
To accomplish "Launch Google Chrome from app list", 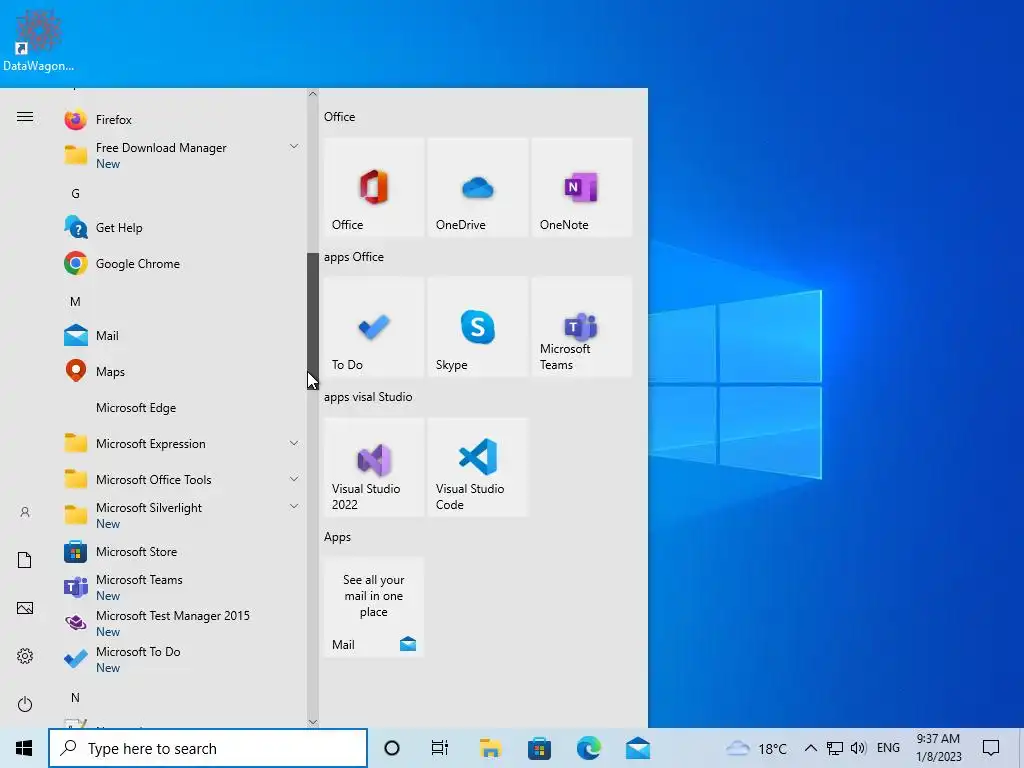I will point(181,264).
